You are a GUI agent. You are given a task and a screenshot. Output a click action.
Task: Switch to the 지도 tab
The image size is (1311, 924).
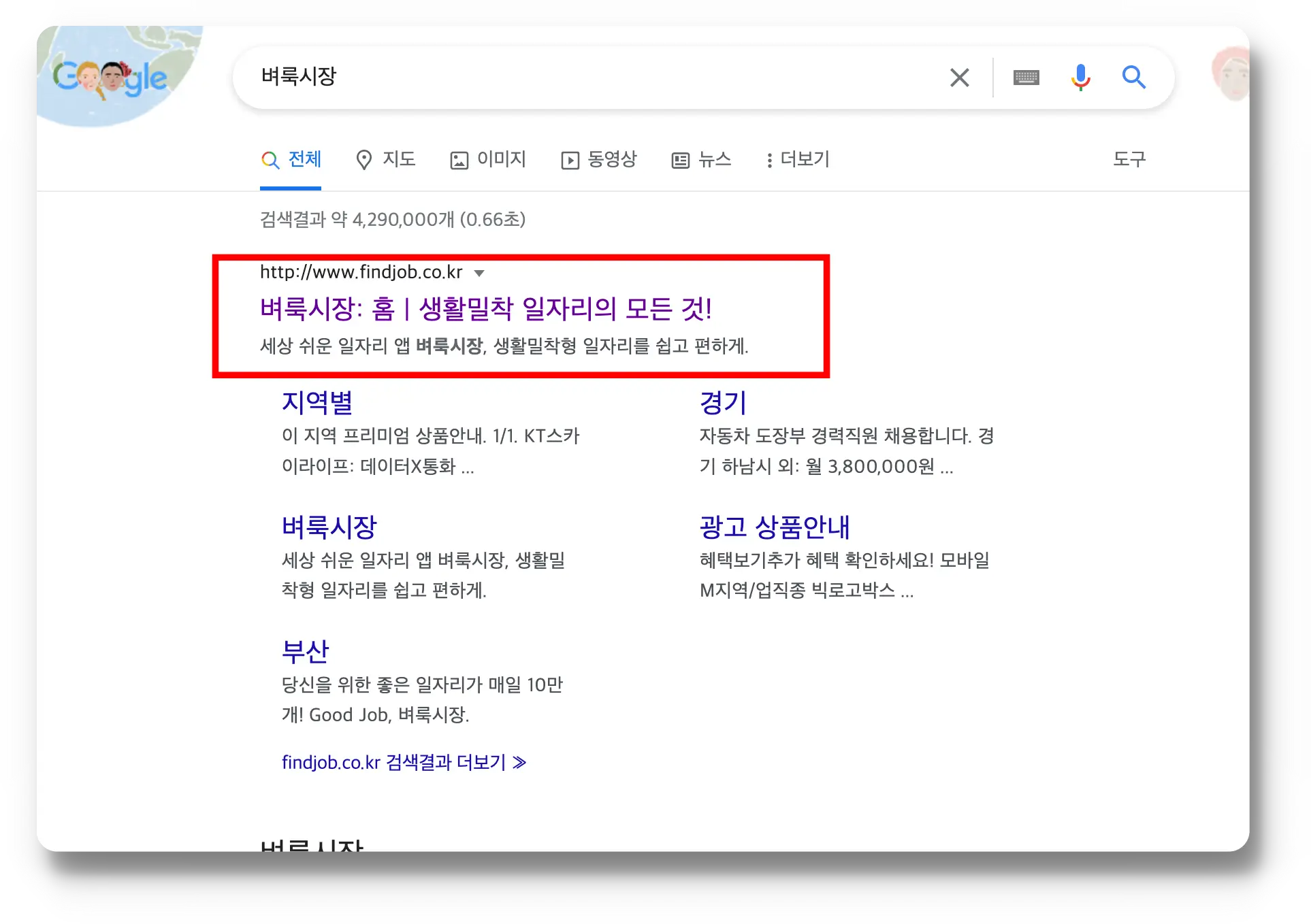[385, 160]
